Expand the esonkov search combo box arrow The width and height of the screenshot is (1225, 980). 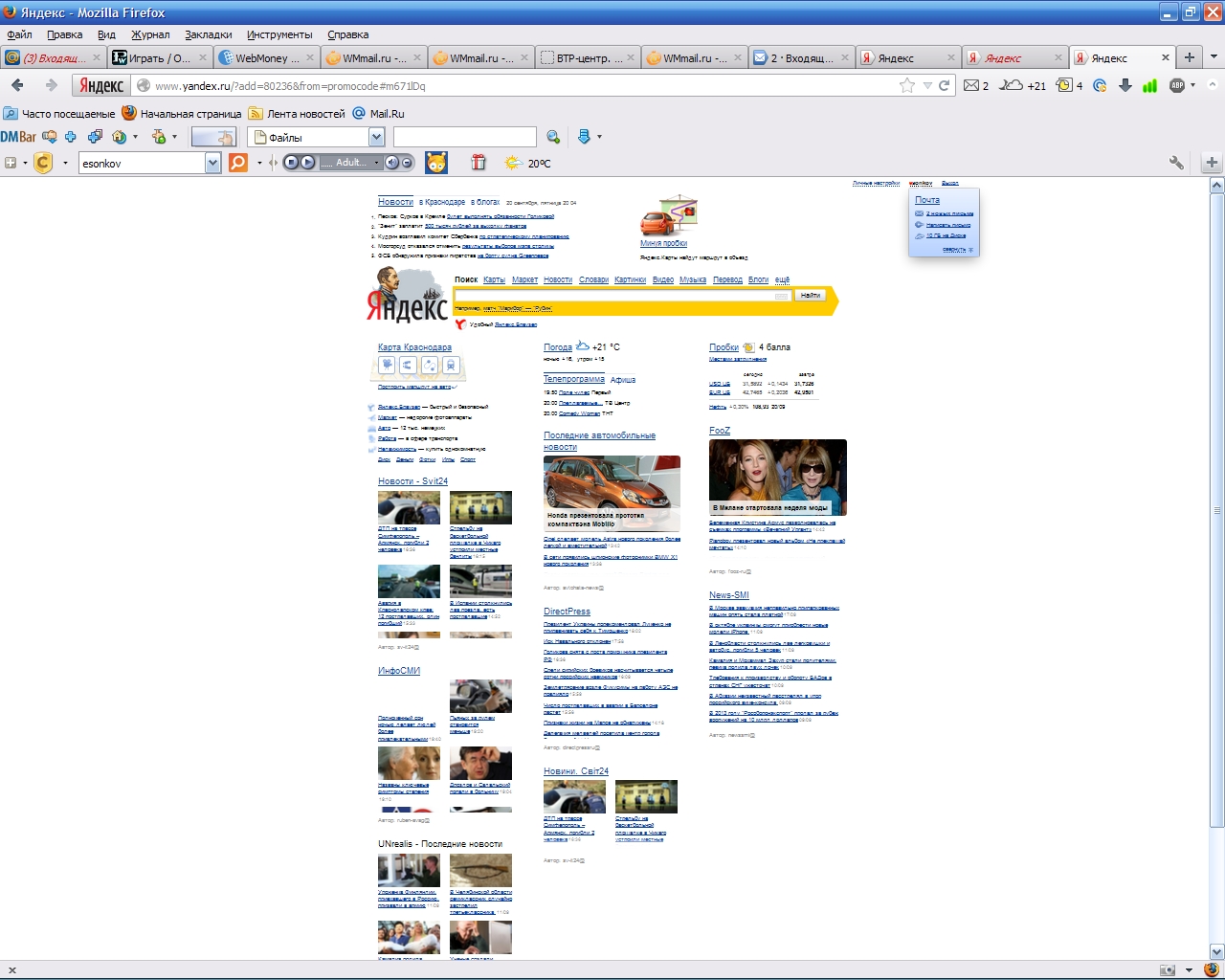[212, 163]
